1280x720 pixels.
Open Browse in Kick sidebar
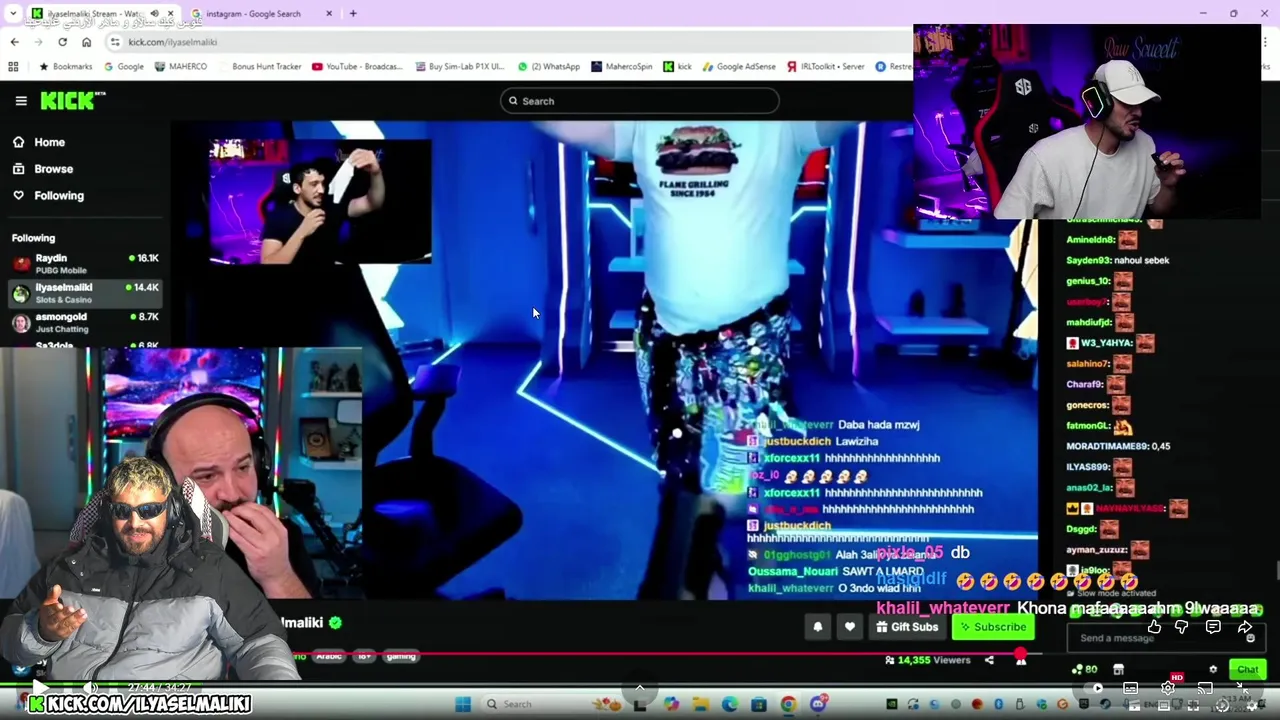coord(43,169)
